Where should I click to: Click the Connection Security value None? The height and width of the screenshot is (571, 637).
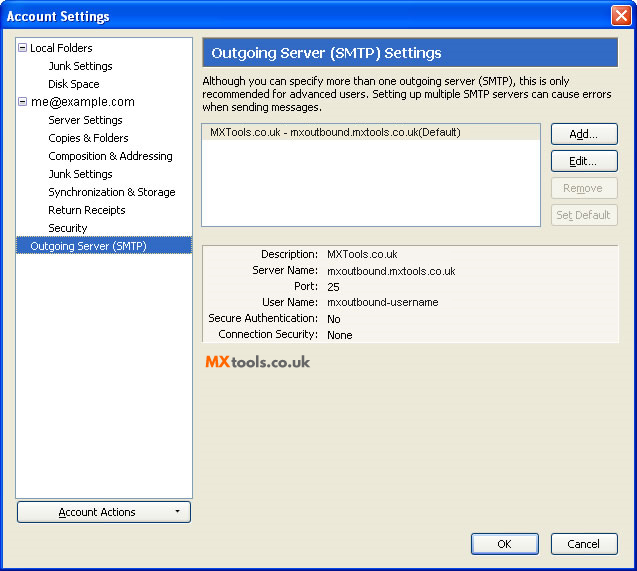coord(340,335)
